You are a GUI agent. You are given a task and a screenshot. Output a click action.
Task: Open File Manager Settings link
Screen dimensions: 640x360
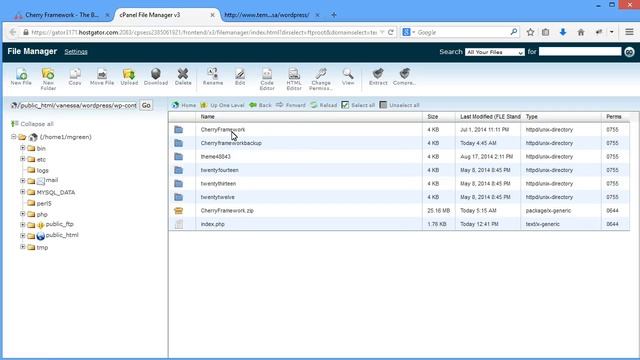[x=76, y=52]
